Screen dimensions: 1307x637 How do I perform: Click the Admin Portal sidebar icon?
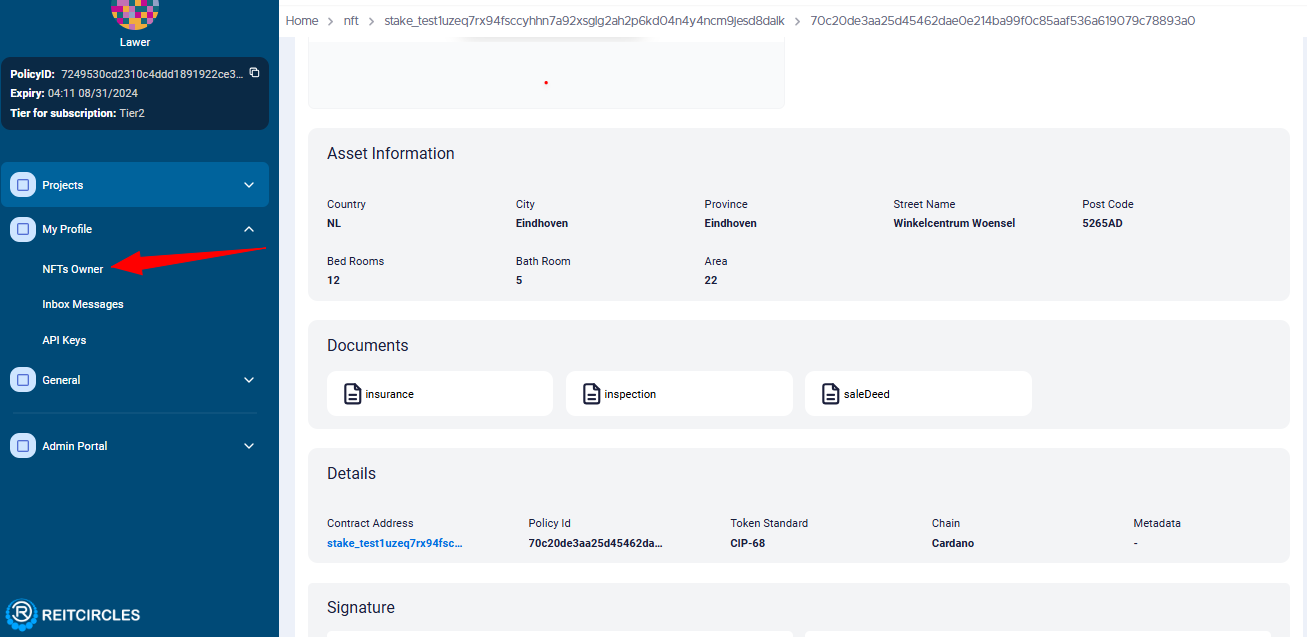[23, 446]
